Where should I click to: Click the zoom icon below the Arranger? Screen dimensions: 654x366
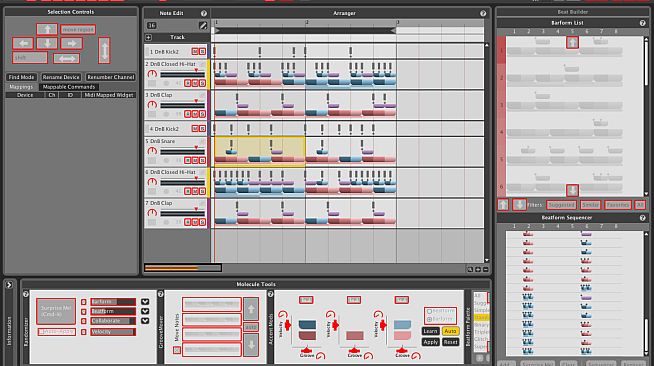point(470,270)
